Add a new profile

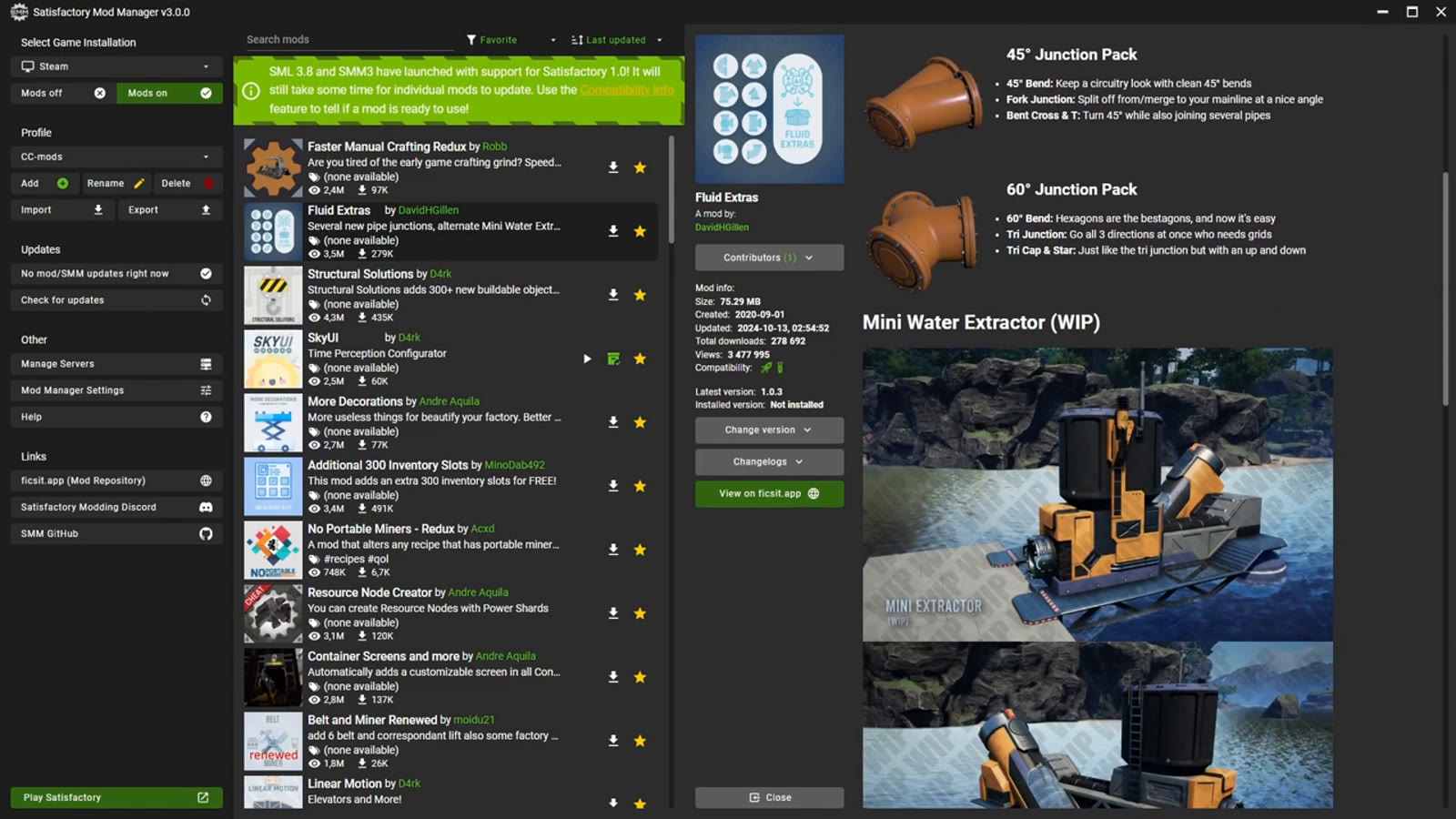click(x=45, y=183)
